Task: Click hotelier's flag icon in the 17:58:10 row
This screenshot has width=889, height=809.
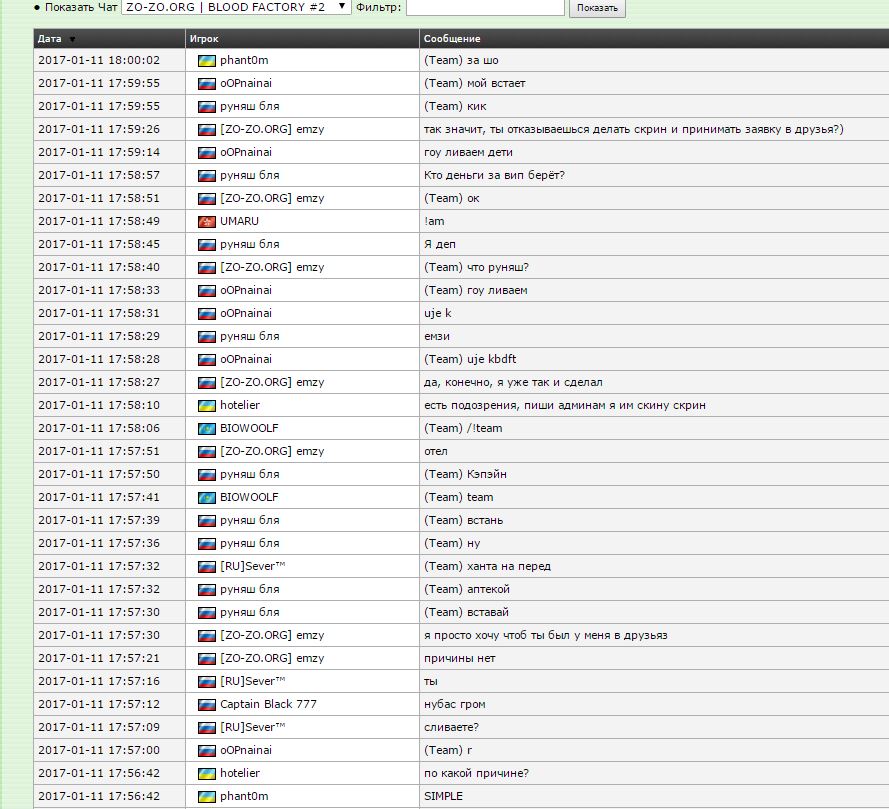Action: point(207,405)
